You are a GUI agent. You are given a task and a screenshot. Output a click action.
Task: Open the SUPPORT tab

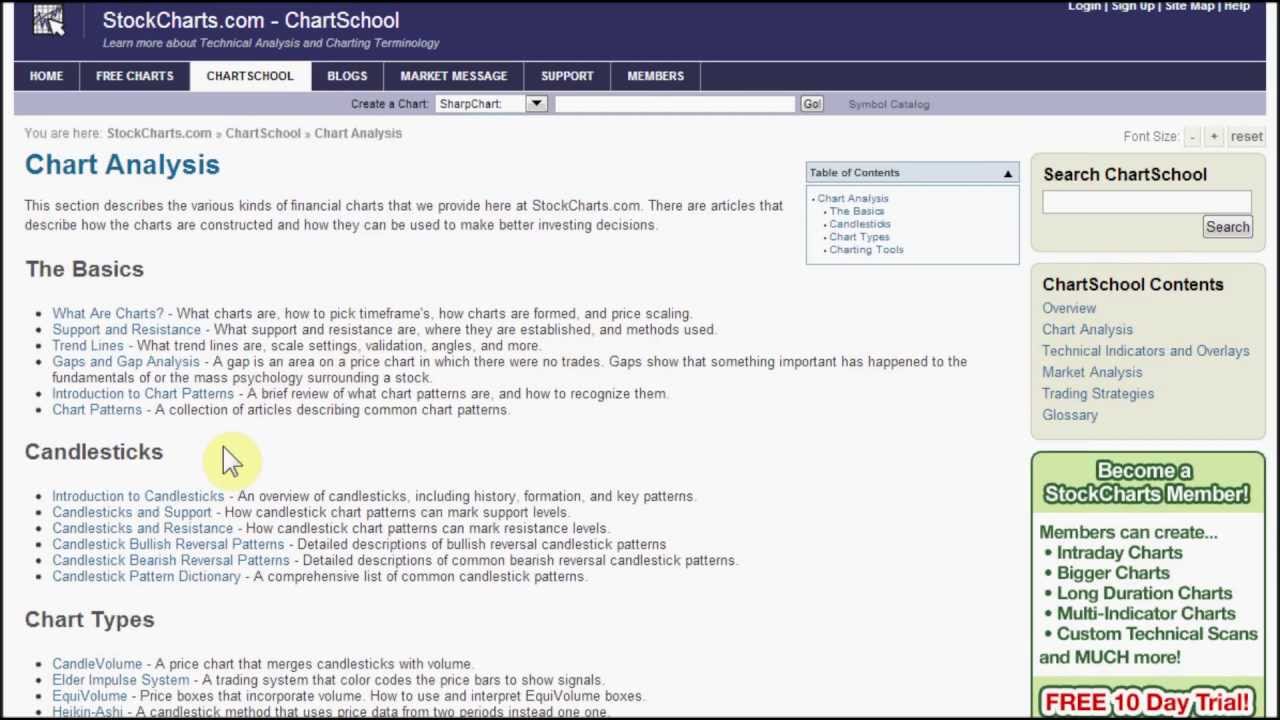point(567,76)
